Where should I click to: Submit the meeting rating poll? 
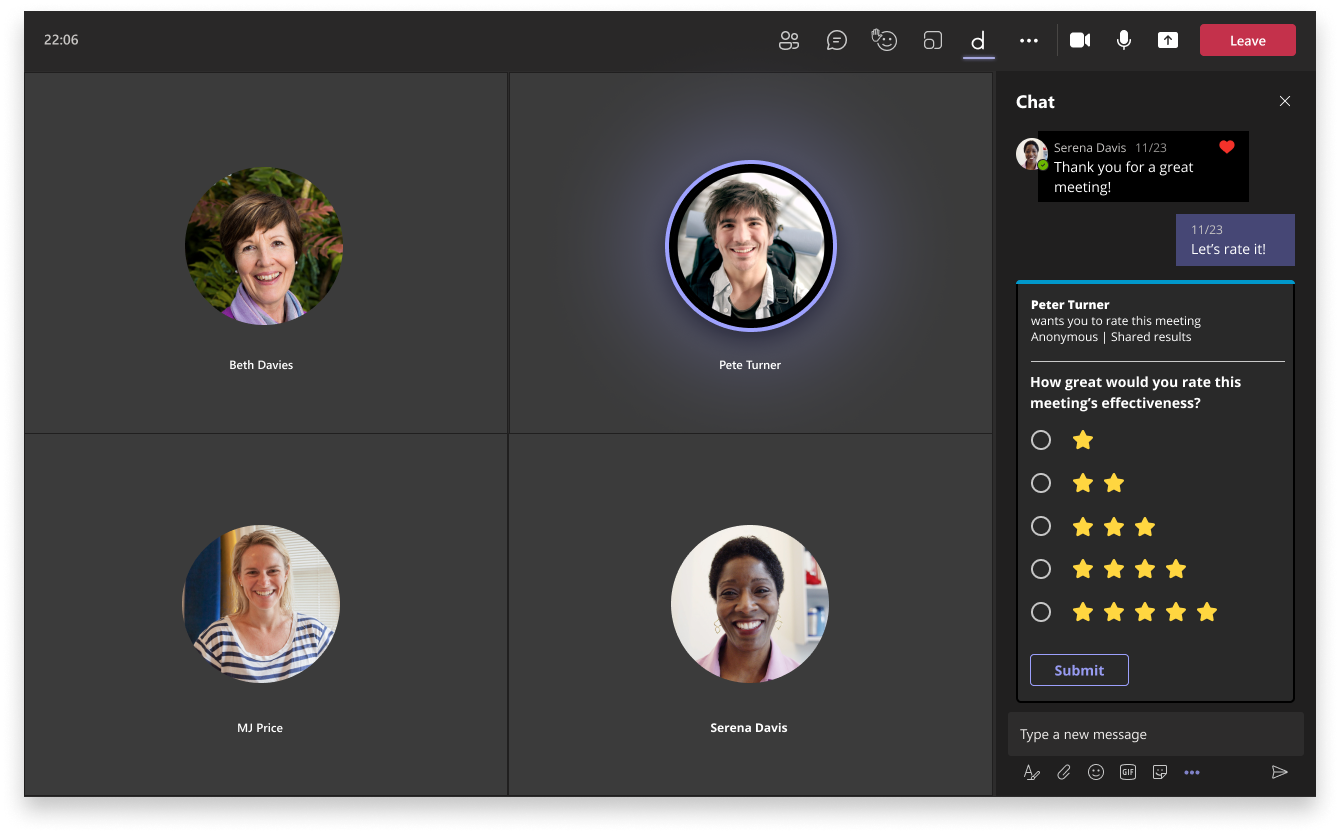click(x=1079, y=670)
